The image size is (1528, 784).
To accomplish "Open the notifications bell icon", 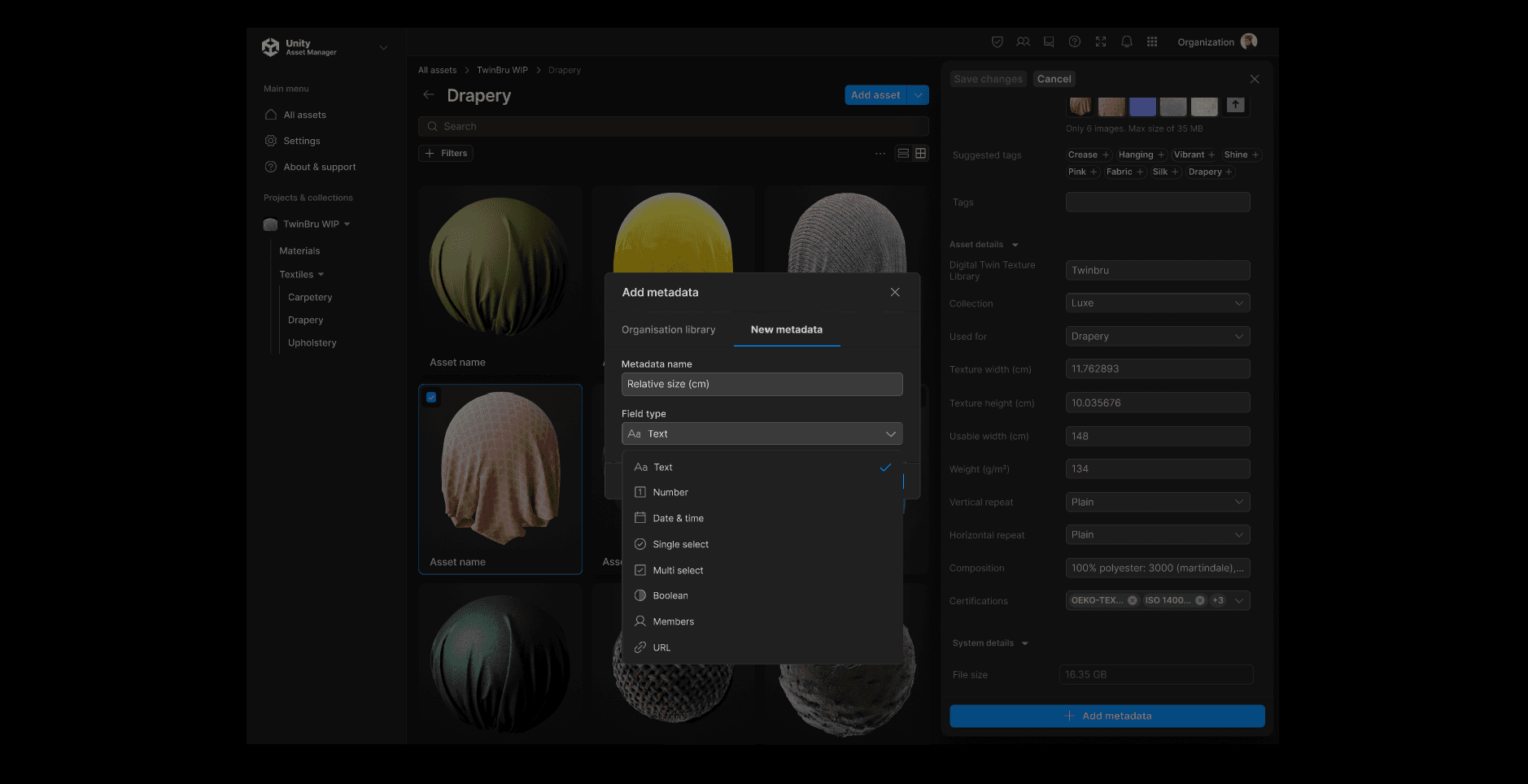I will [1126, 42].
